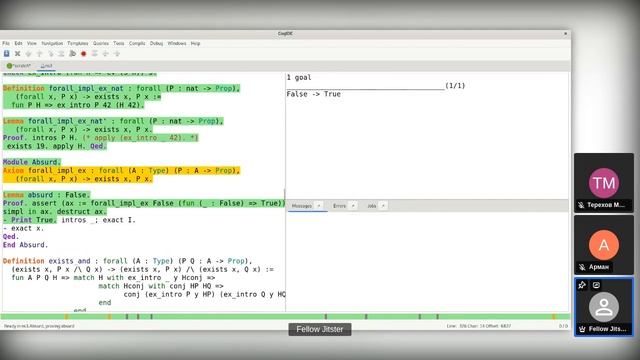The image size is (640, 360).
Task: Click 'Axiom forall_impl_ex' highlighted line
Action: [x=121, y=171]
